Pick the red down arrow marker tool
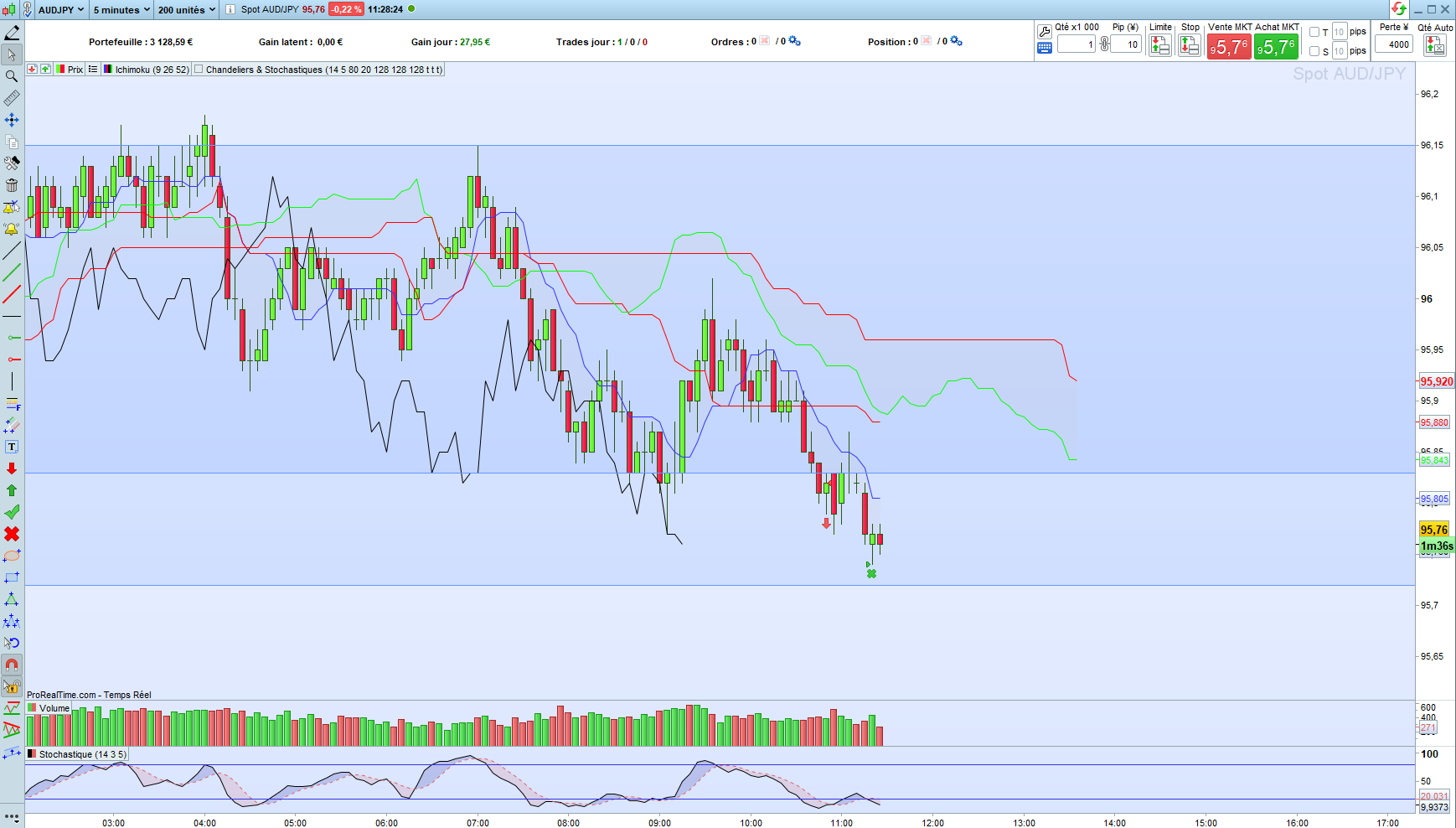The width and height of the screenshot is (1456, 828). coord(12,468)
